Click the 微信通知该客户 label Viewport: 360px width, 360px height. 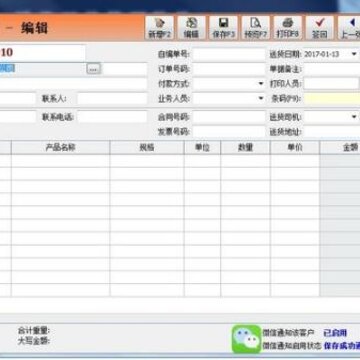[288, 333]
